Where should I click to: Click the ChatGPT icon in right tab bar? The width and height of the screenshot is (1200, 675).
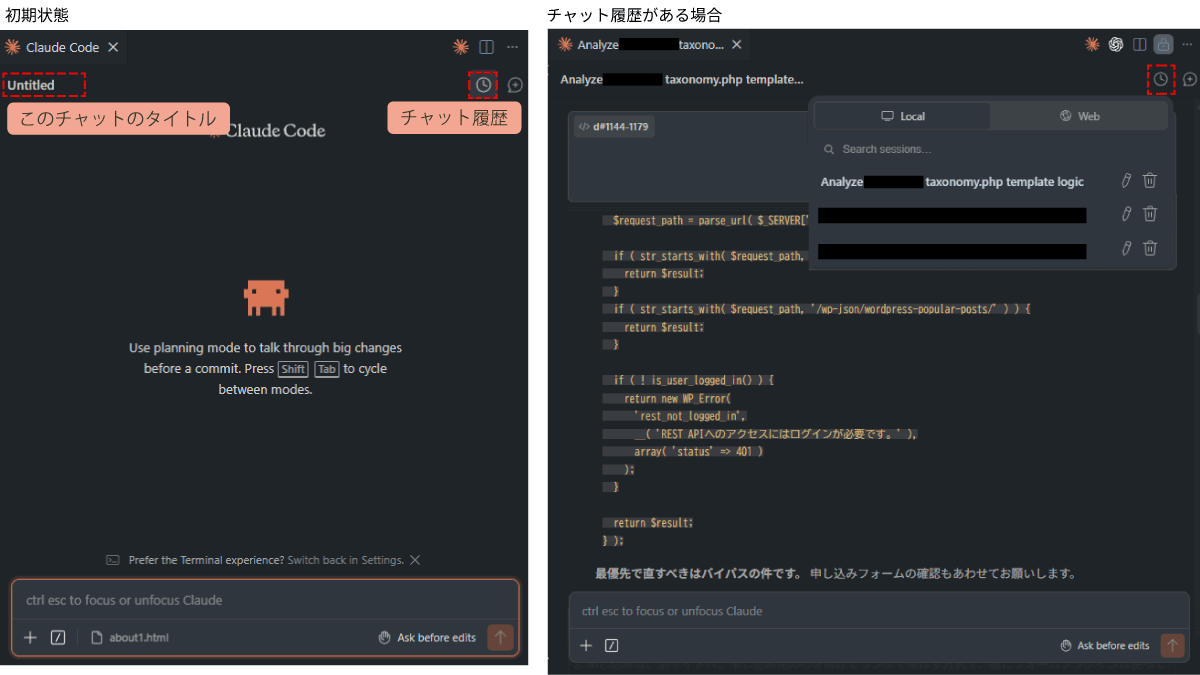click(x=1116, y=44)
